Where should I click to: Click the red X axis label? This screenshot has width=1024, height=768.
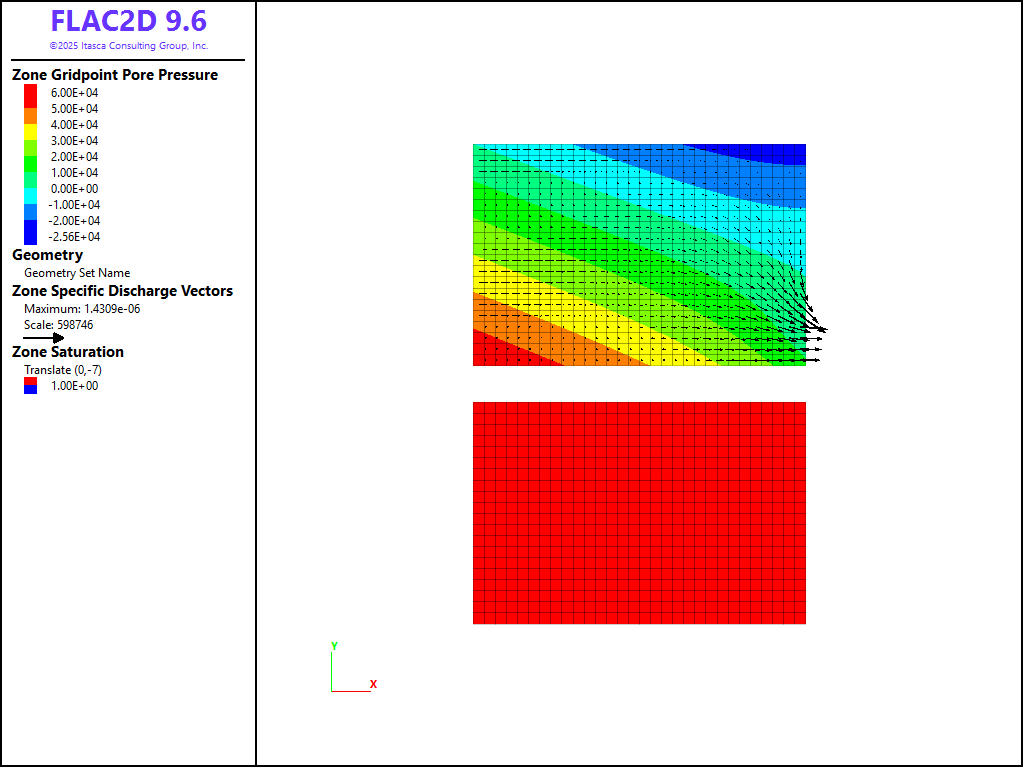click(x=373, y=684)
